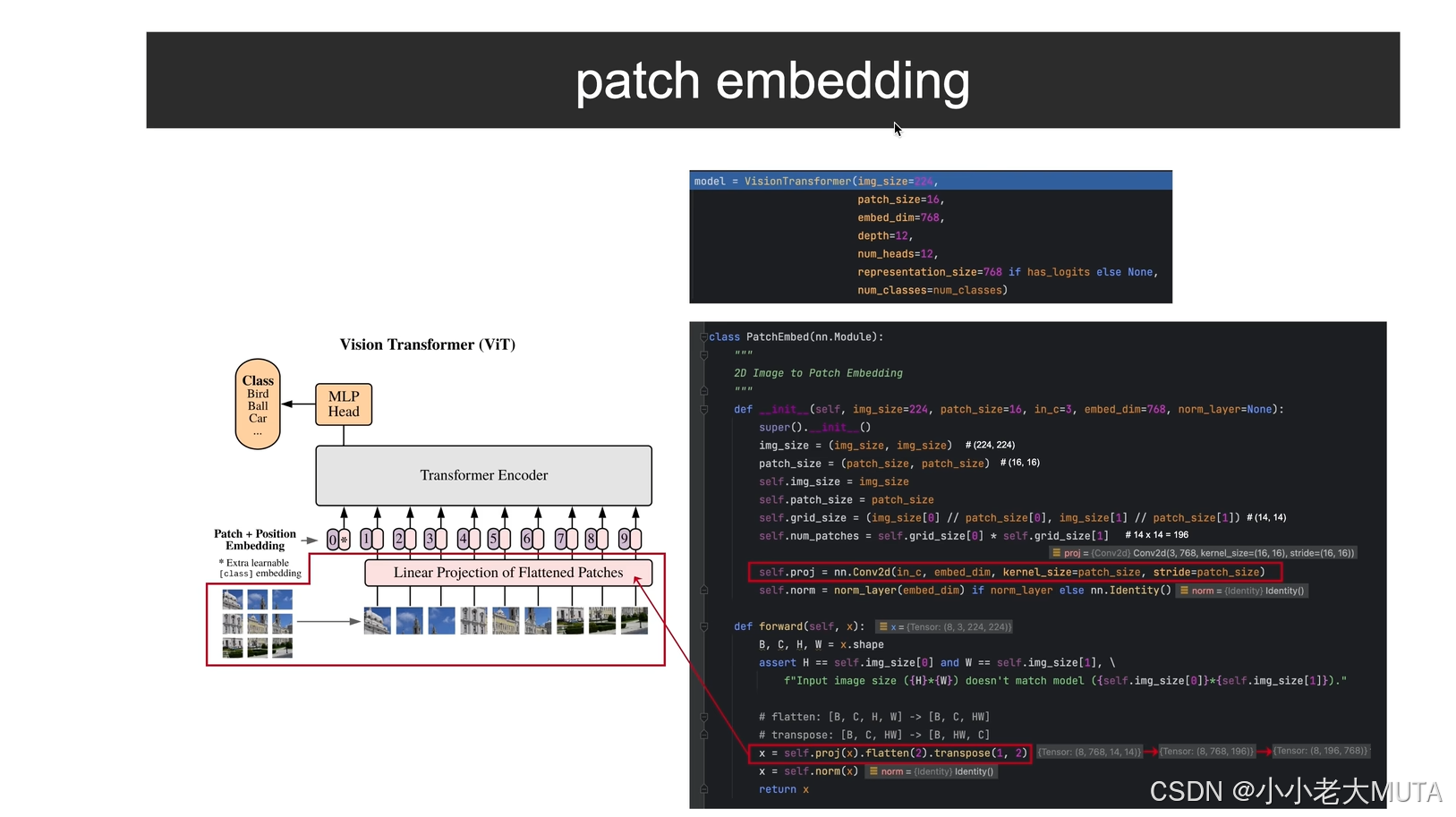Screen dimensions: 1456x817
Task: Fold the def forward method
Action: click(x=703, y=626)
